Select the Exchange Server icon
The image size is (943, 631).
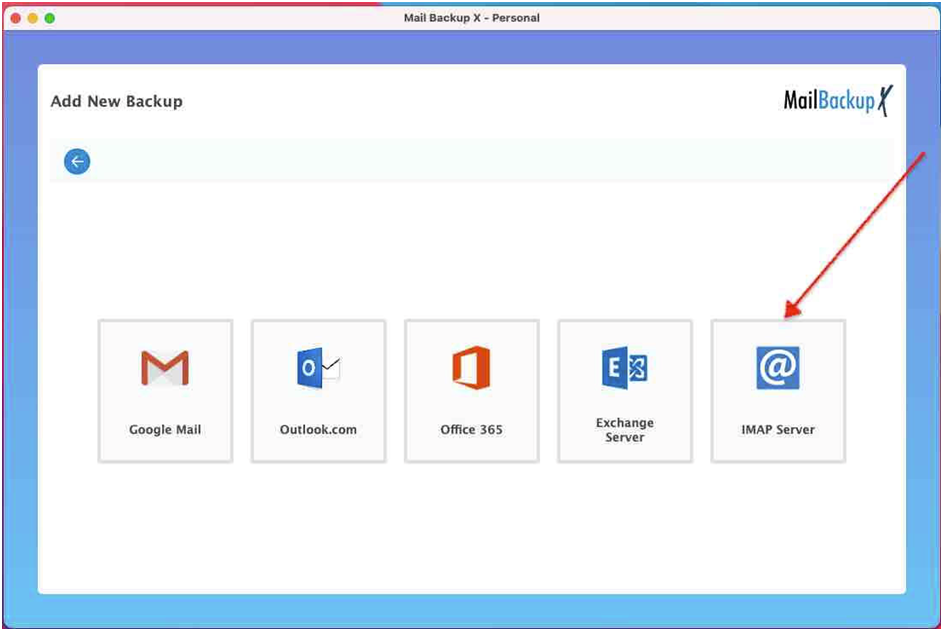pyautogui.click(x=625, y=368)
